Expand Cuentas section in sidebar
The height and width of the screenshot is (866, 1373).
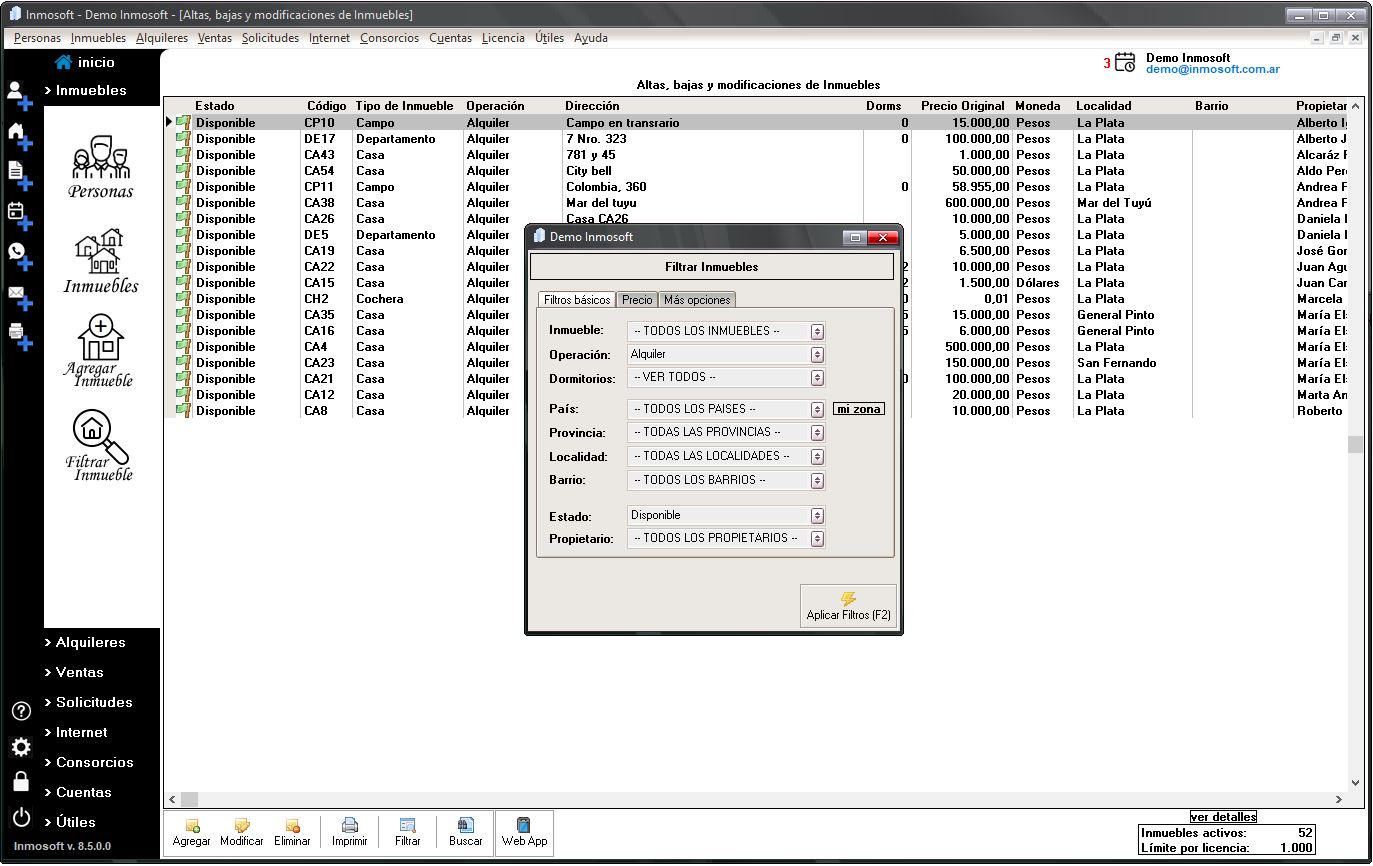tap(78, 793)
